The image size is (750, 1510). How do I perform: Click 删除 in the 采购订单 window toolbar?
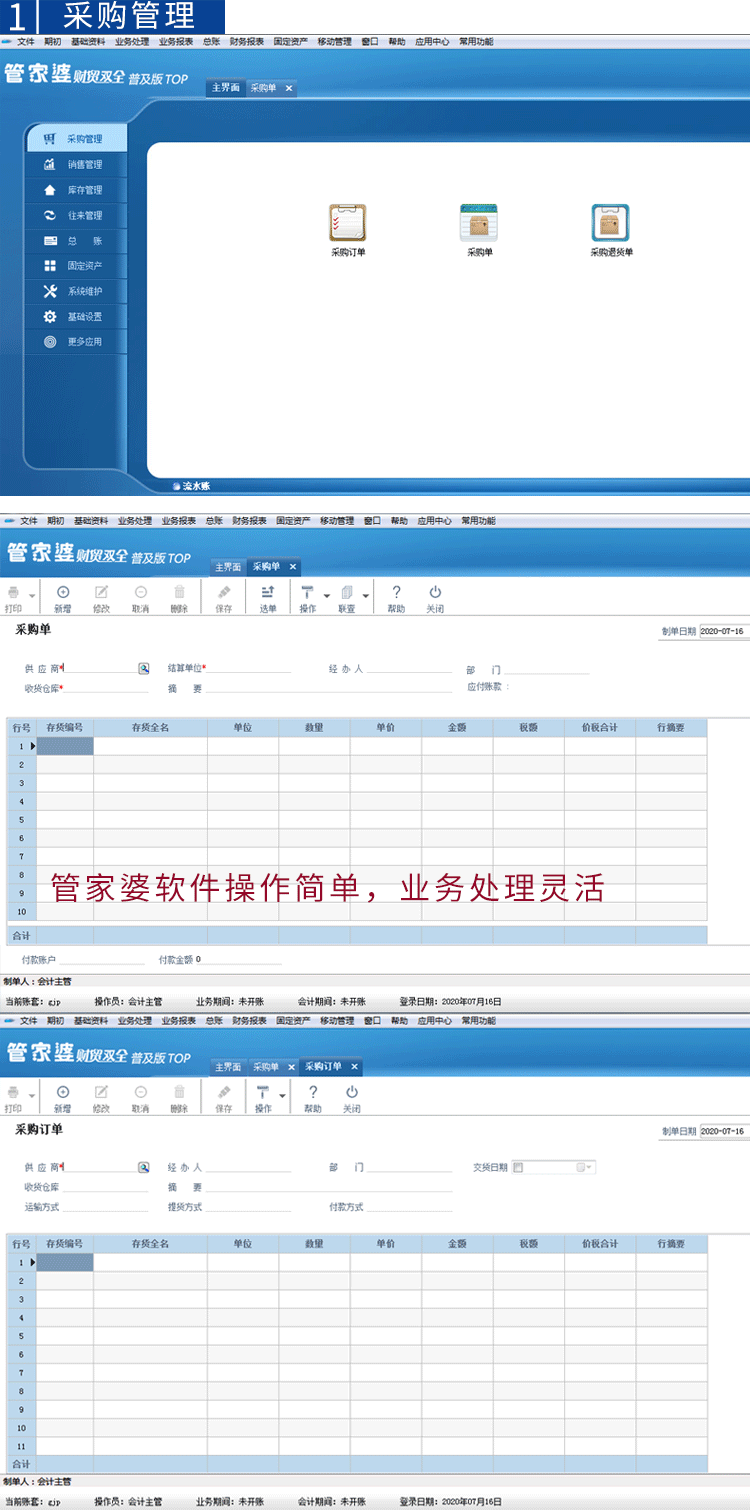coord(179,1099)
